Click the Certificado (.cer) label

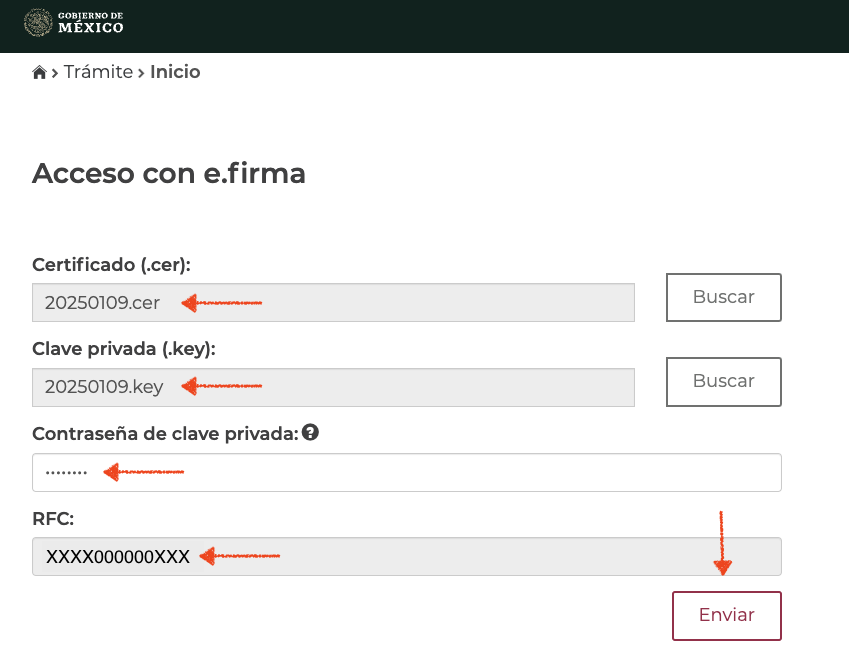click(111, 265)
